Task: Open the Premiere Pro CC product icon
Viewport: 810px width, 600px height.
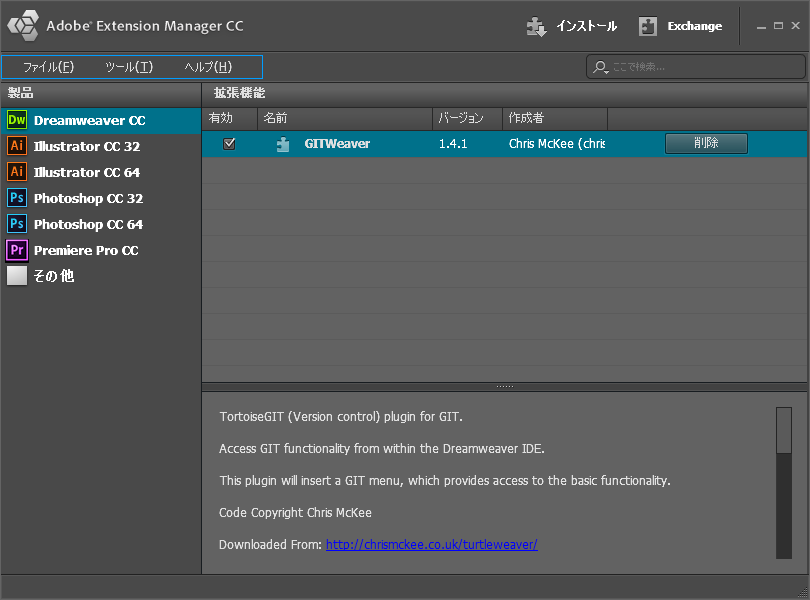Action: click(17, 250)
